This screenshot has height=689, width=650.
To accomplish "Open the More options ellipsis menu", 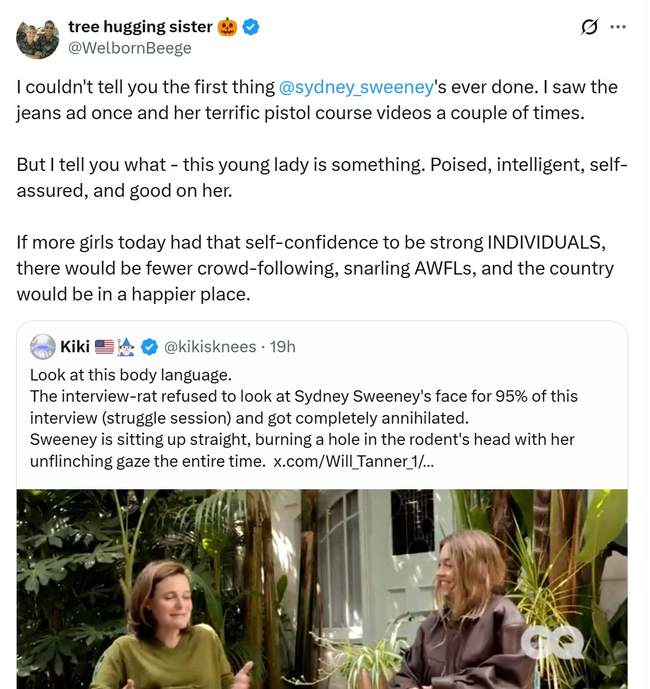I will [x=619, y=27].
